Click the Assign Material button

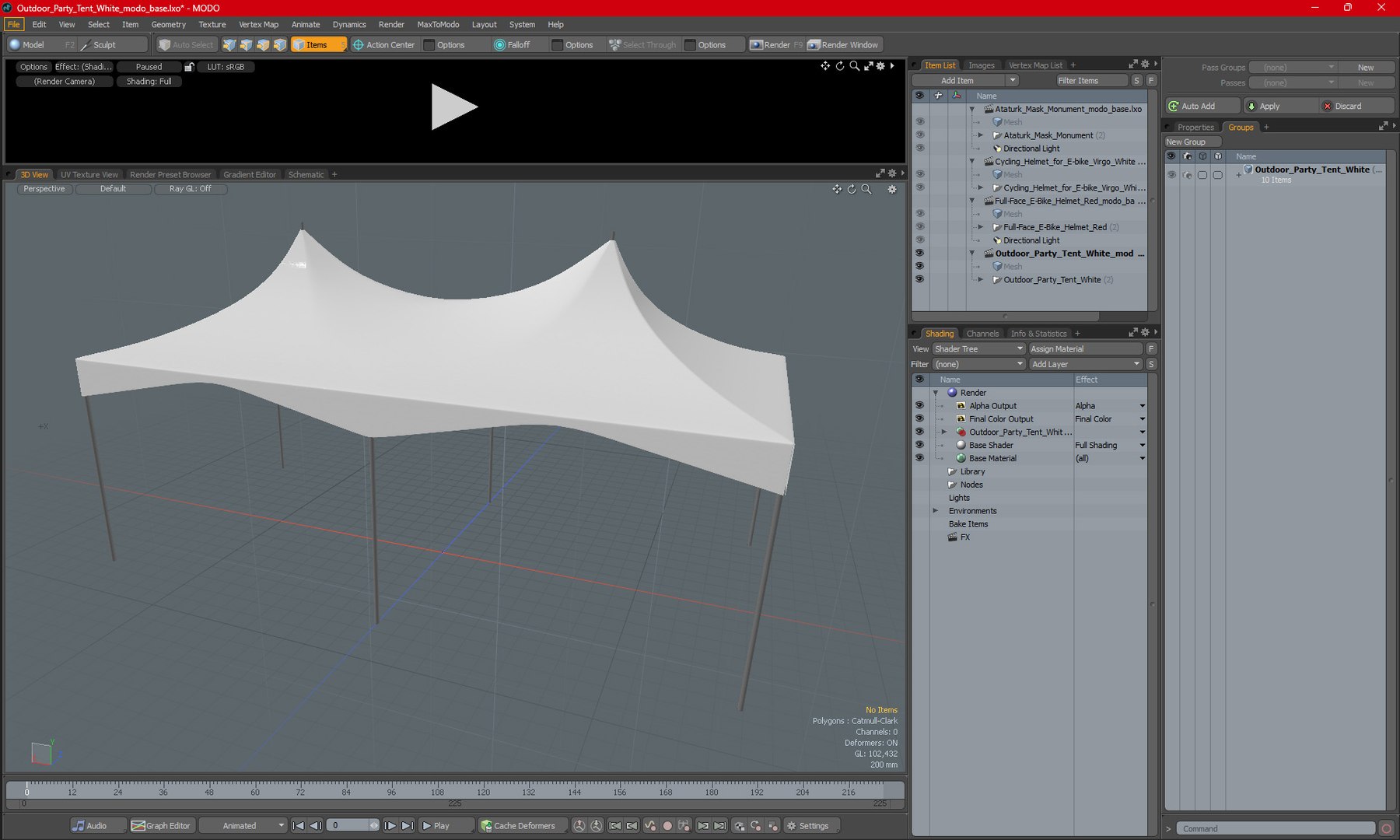pos(1086,349)
